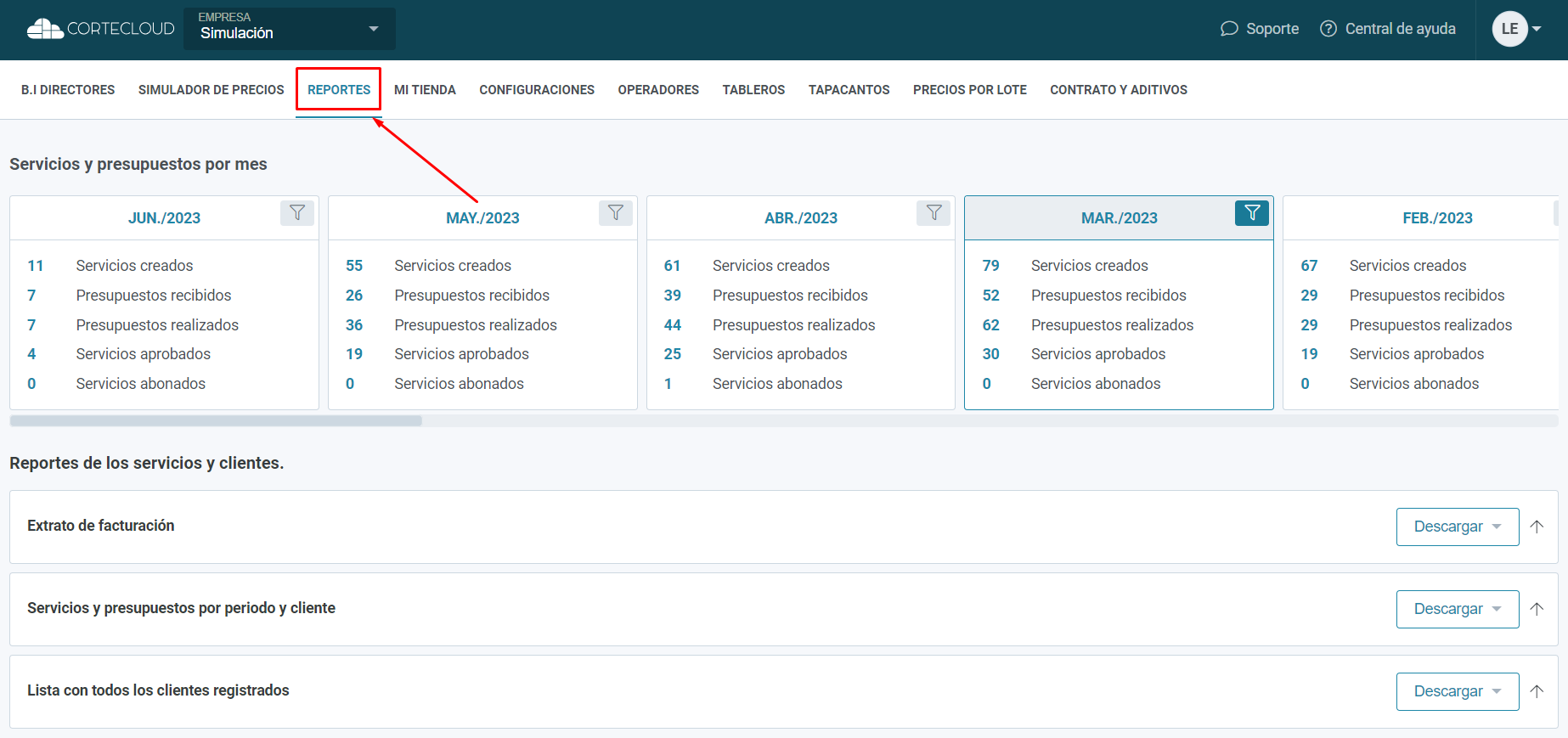1568x738 pixels.
Task: Collapse Servicios y presupuestos por periodo arrow
Action: pos(1537,609)
